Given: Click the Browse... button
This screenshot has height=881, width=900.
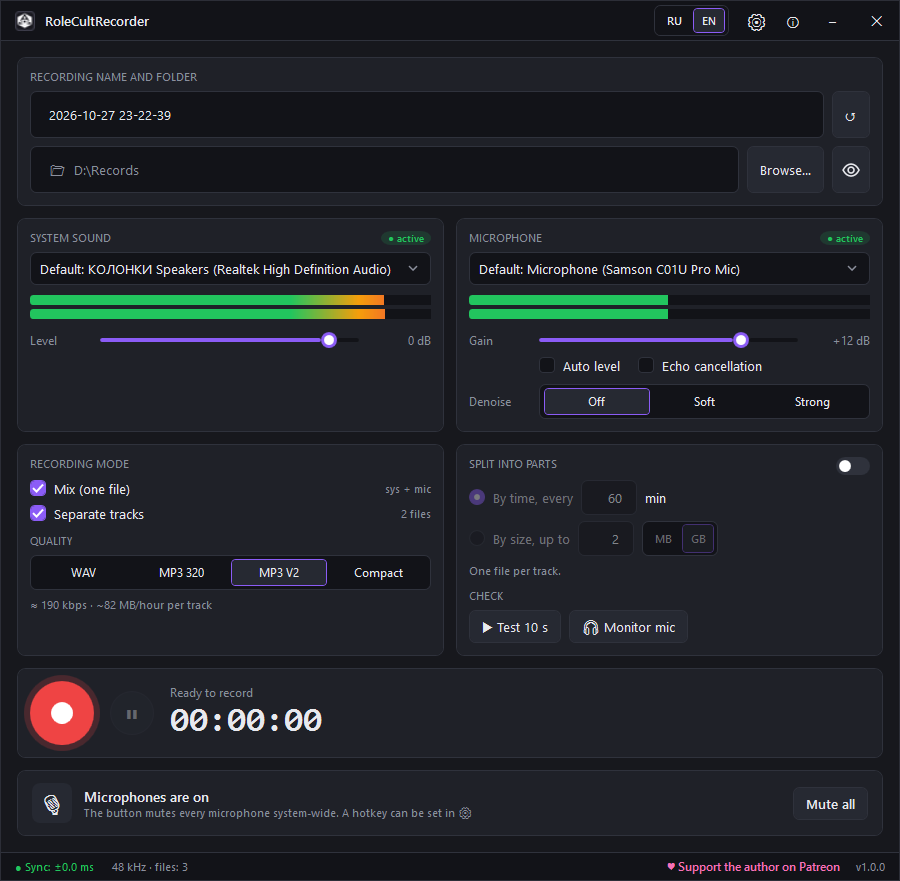Looking at the screenshot, I should (x=785, y=170).
